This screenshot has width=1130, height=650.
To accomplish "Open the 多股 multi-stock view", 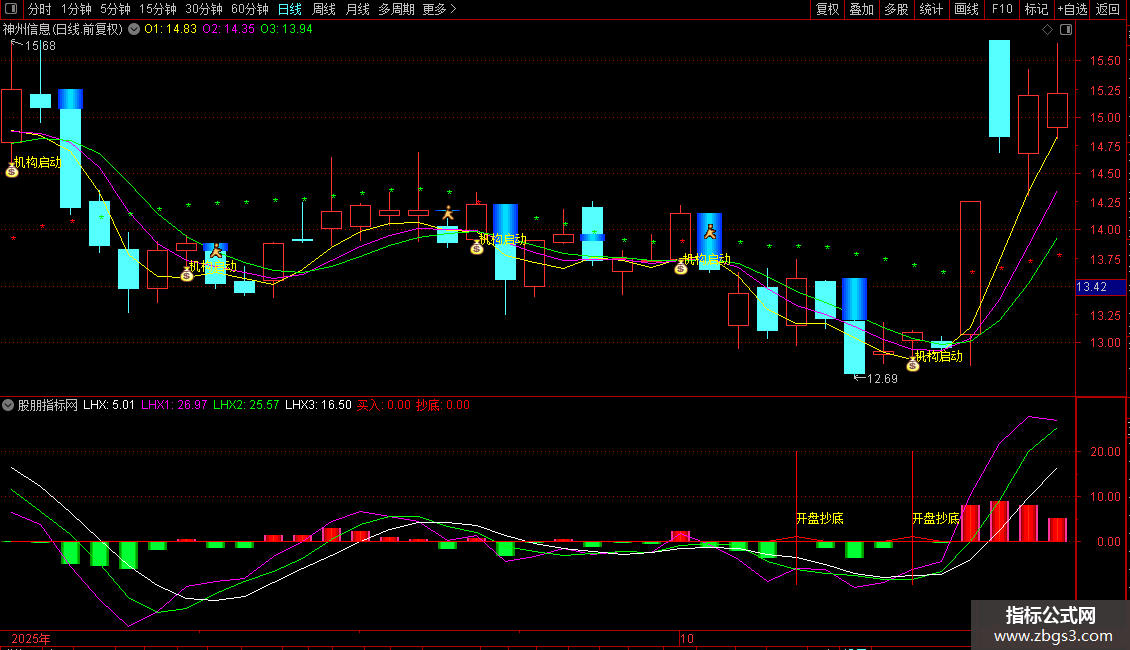I will click(897, 9).
